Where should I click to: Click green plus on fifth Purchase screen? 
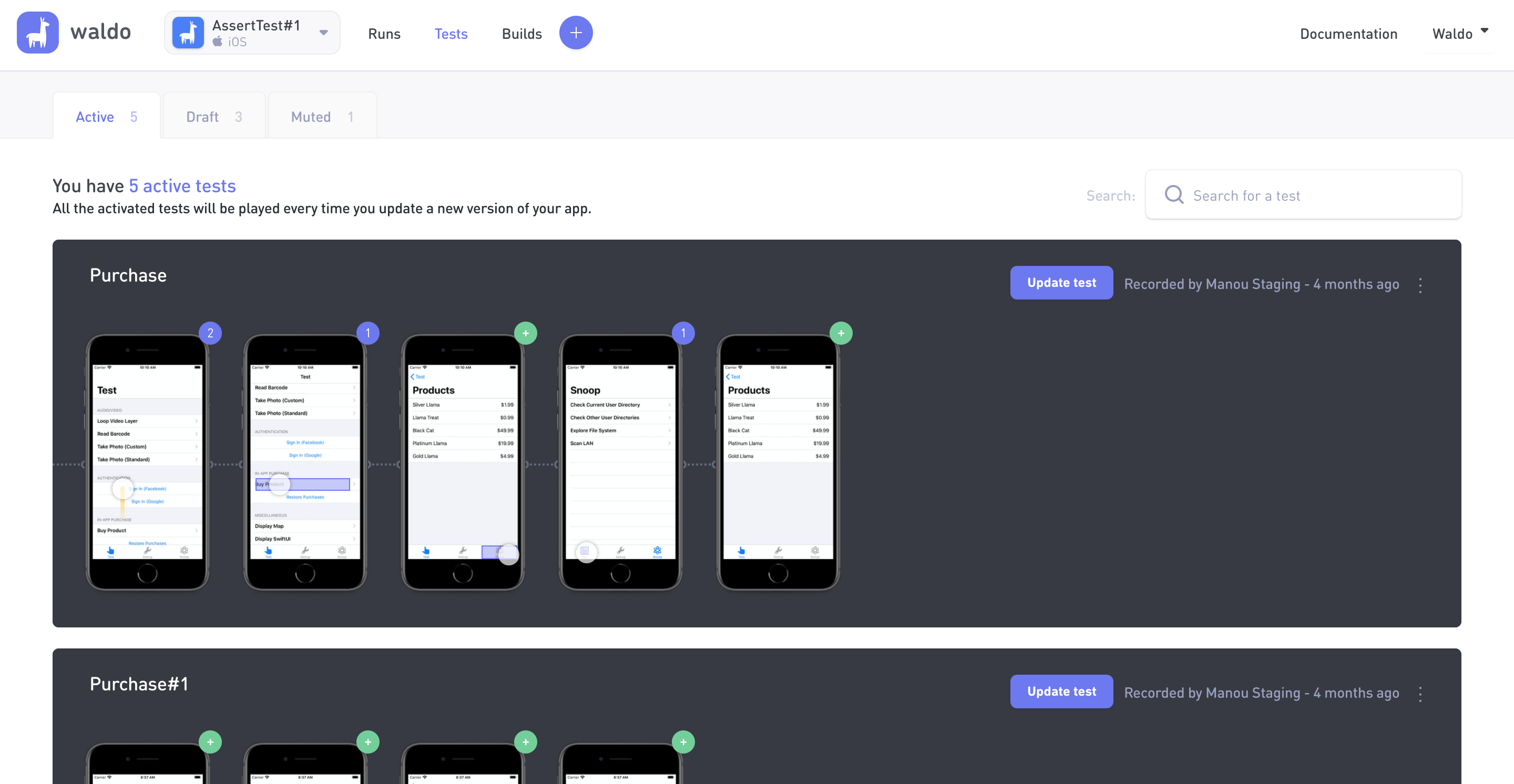[841, 333]
